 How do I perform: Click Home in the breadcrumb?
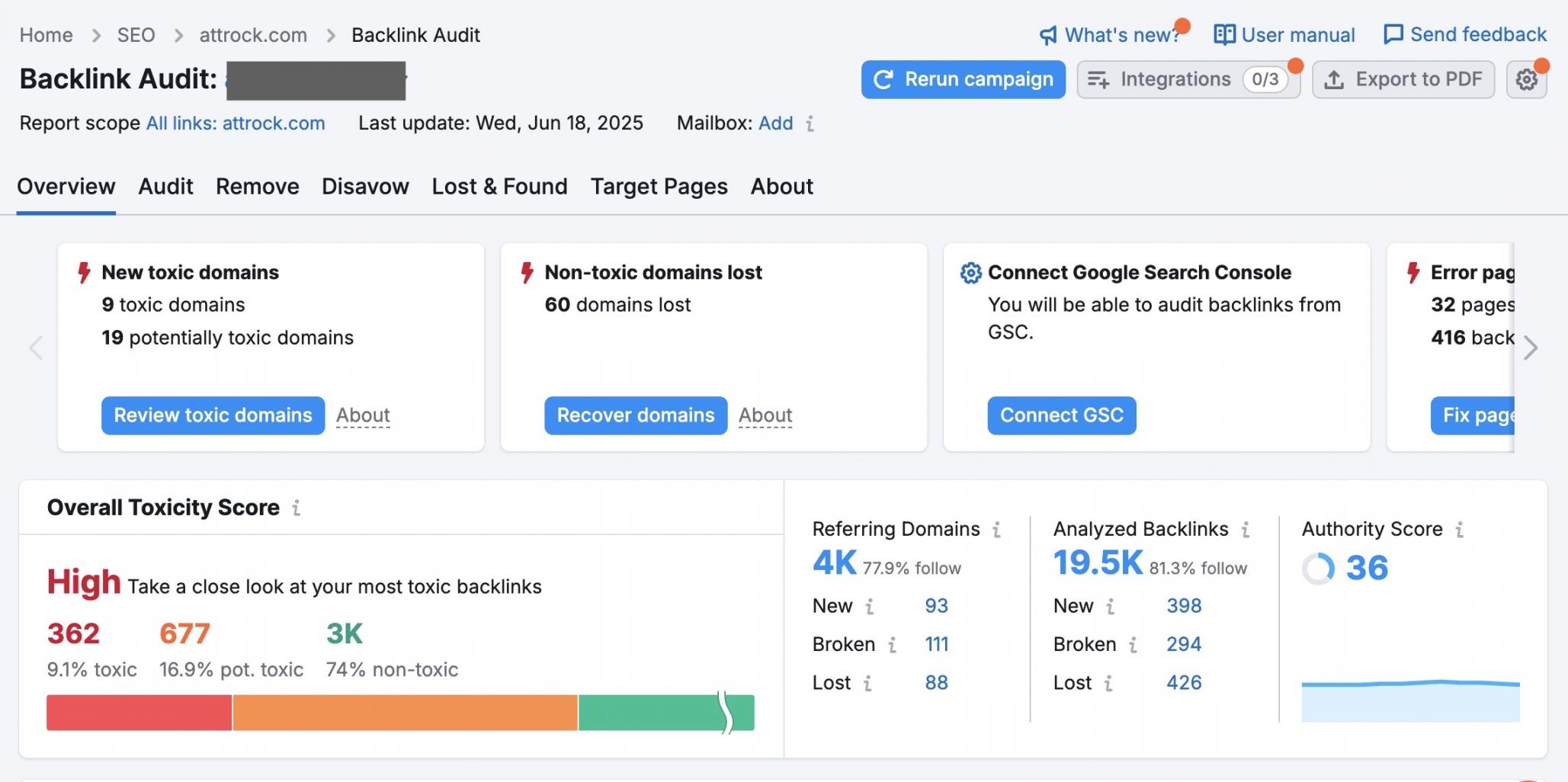coord(46,35)
